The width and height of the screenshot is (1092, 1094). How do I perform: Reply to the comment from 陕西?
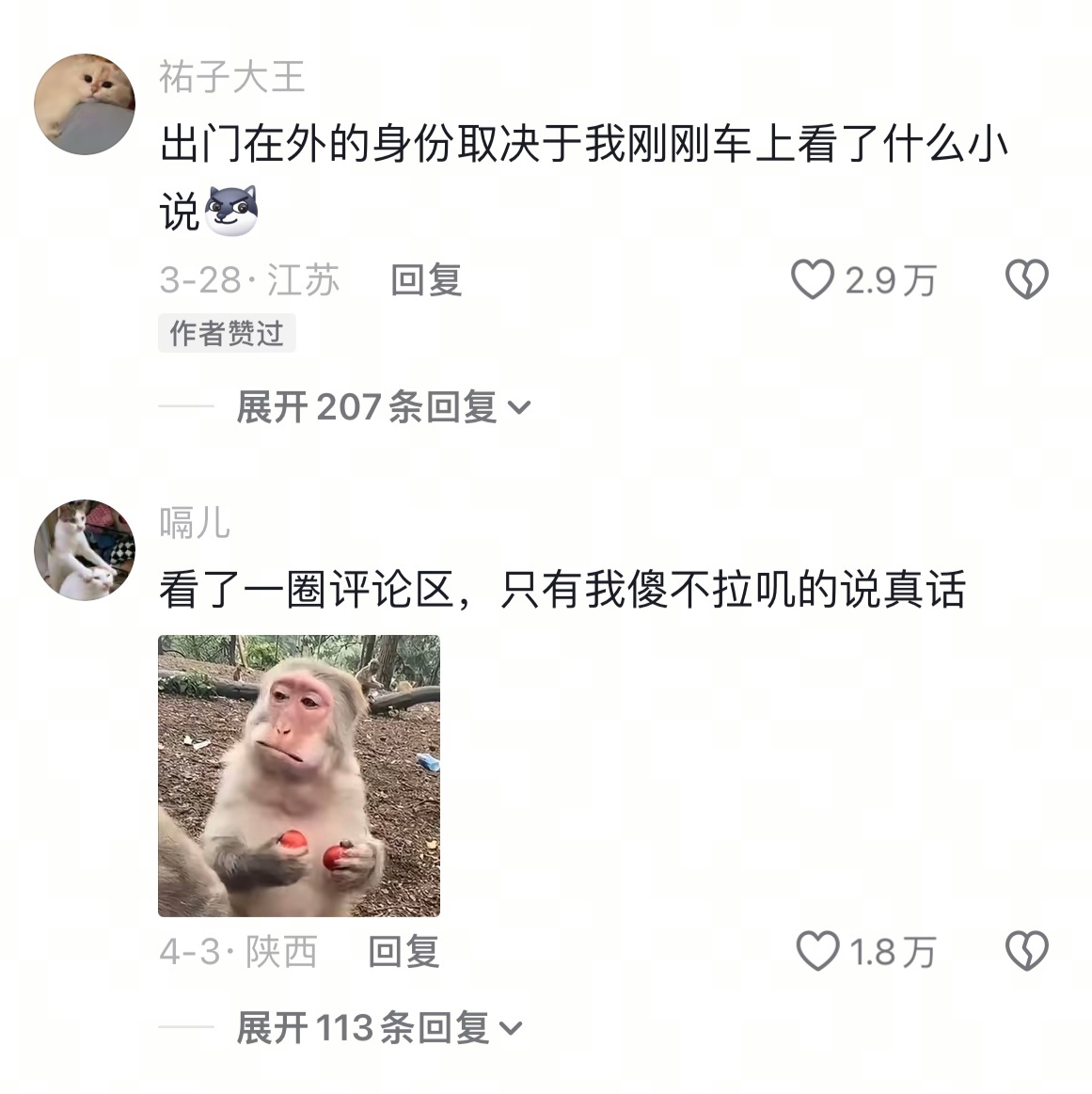404,952
